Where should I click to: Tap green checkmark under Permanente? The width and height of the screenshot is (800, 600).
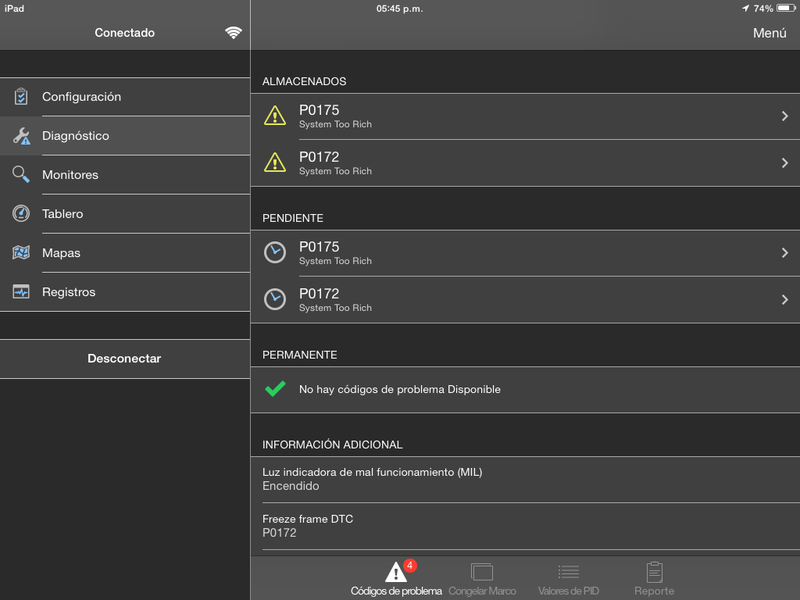pos(275,389)
